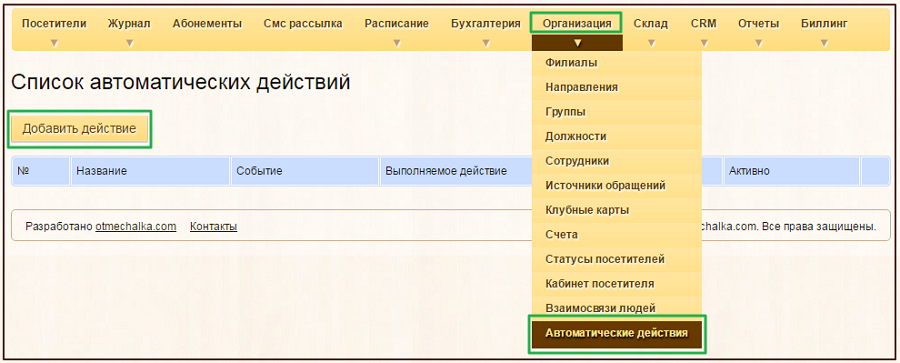900x363 pixels.
Task: Open Взаимосвязи людей
Action: [x=617, y=308]
